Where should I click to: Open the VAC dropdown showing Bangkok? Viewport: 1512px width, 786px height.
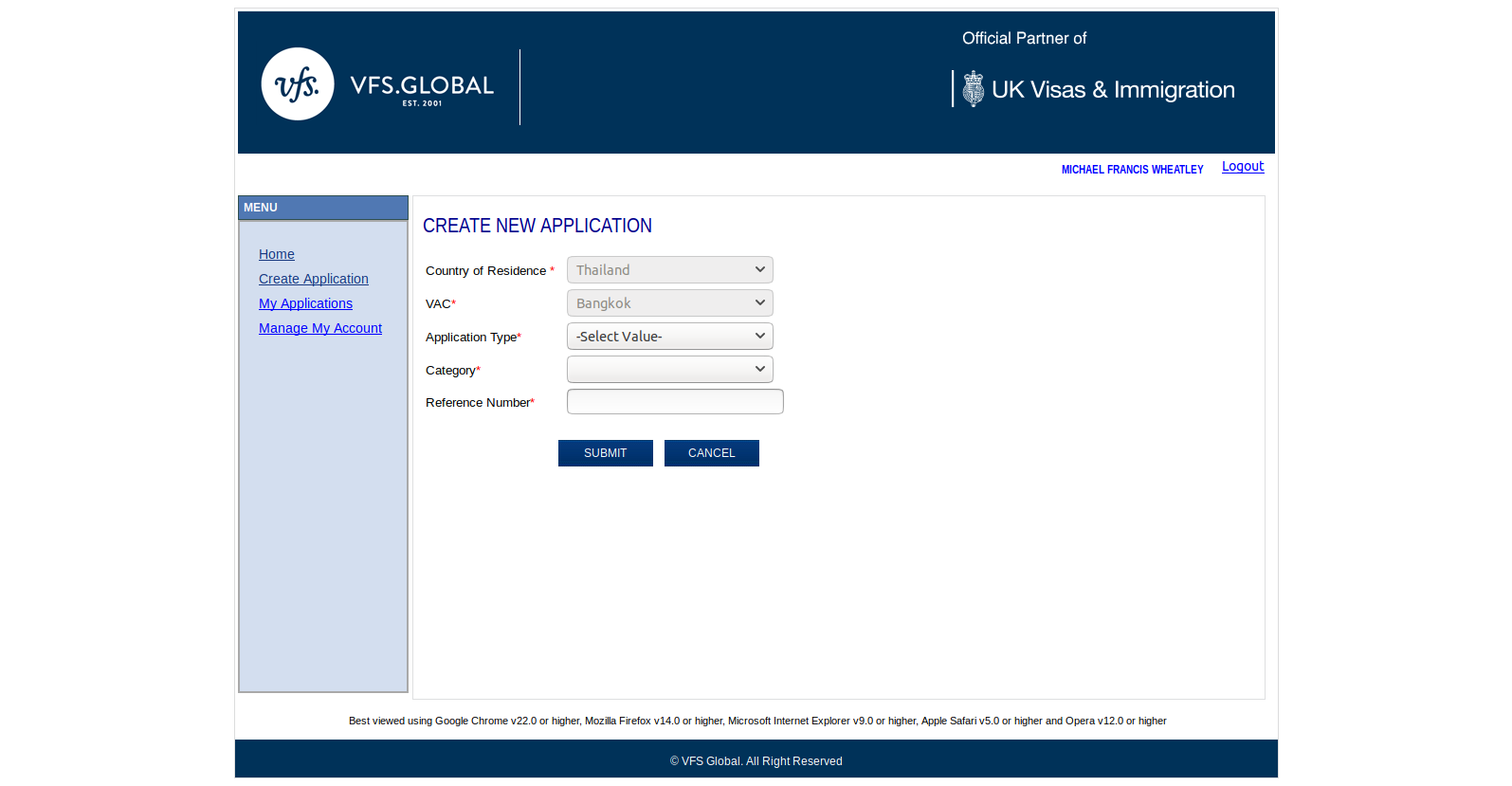coord(670,302)
